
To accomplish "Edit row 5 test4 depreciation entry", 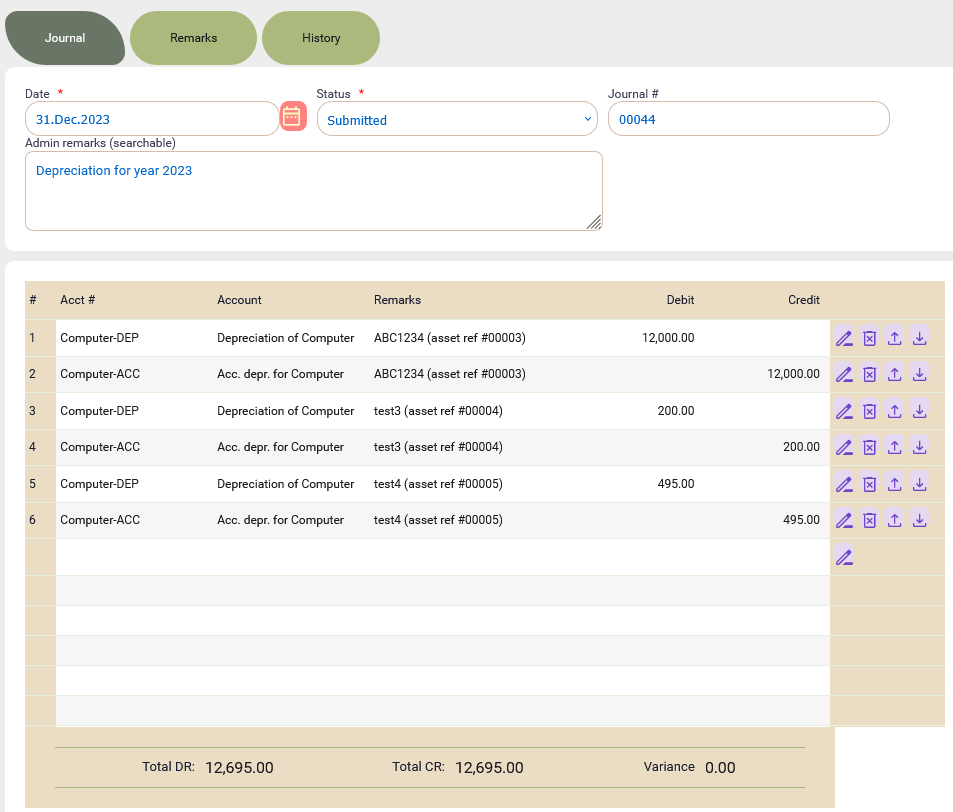I will pyautogui.click(x=844, y=484).
